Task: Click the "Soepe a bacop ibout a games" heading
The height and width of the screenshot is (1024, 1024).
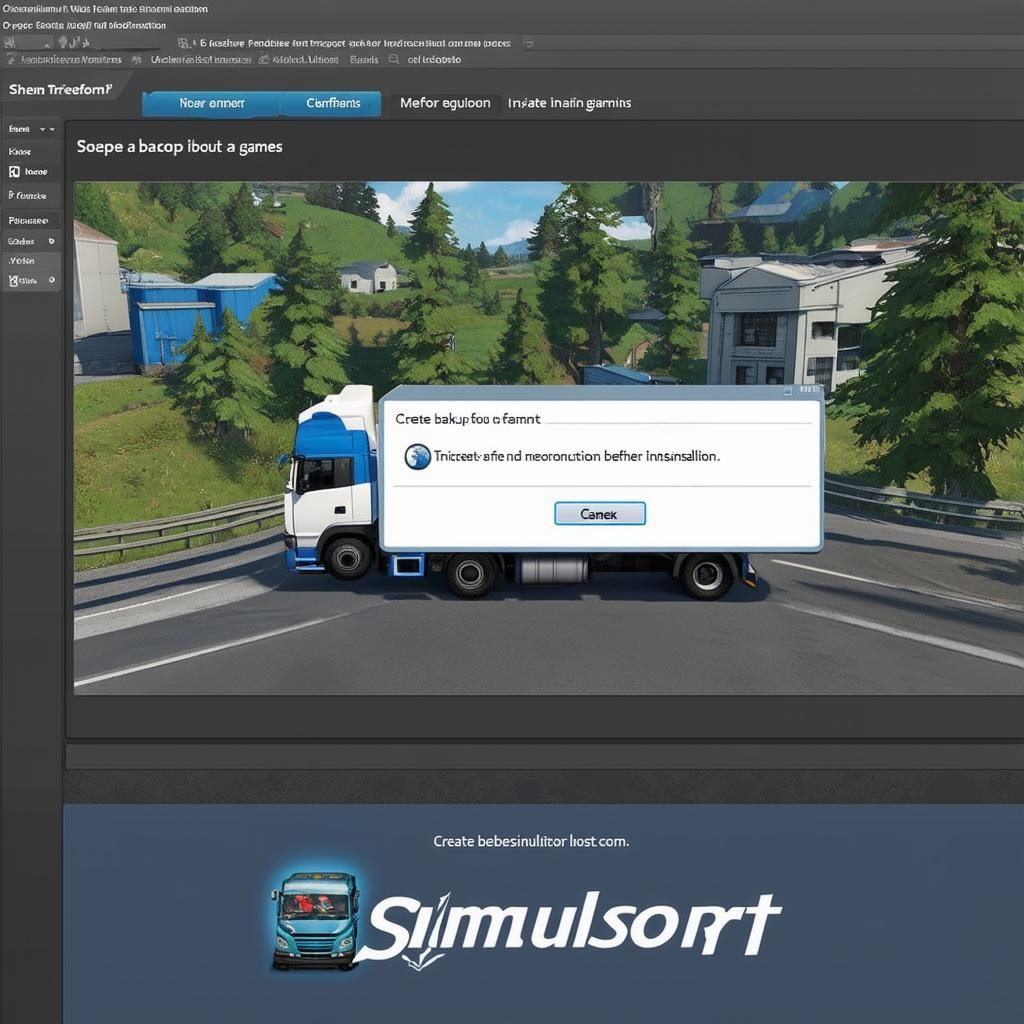Action: (180, 147)
